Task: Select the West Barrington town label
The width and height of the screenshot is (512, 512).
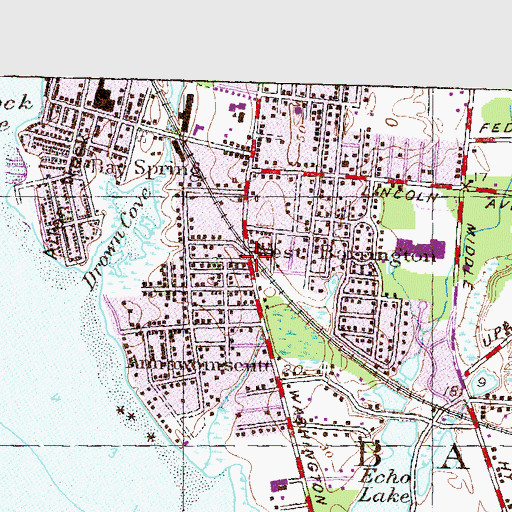Action: [x=345, y=255]
